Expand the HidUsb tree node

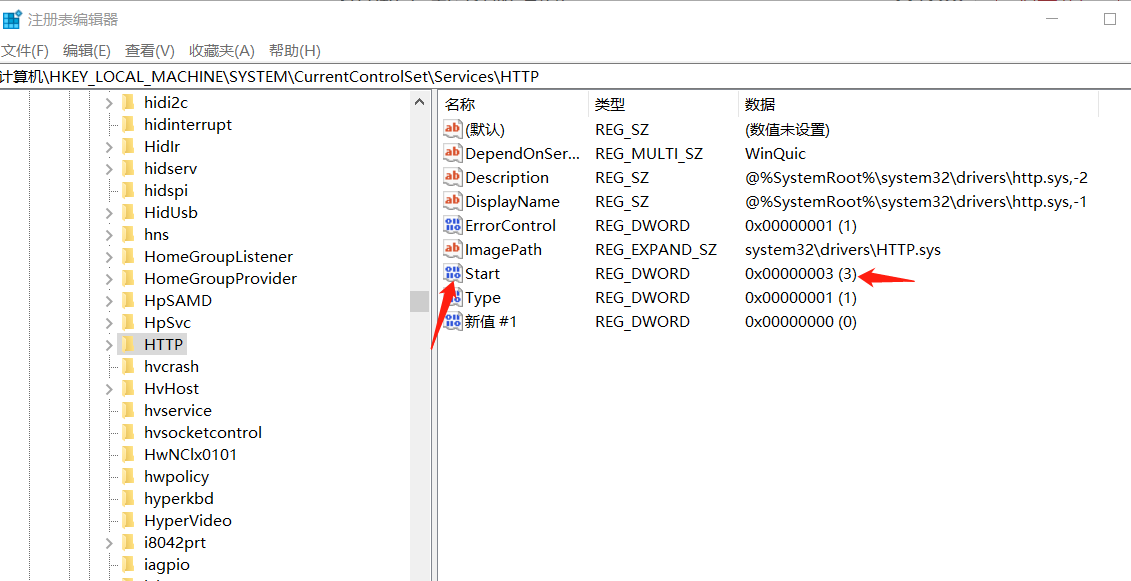click(109, 213)
